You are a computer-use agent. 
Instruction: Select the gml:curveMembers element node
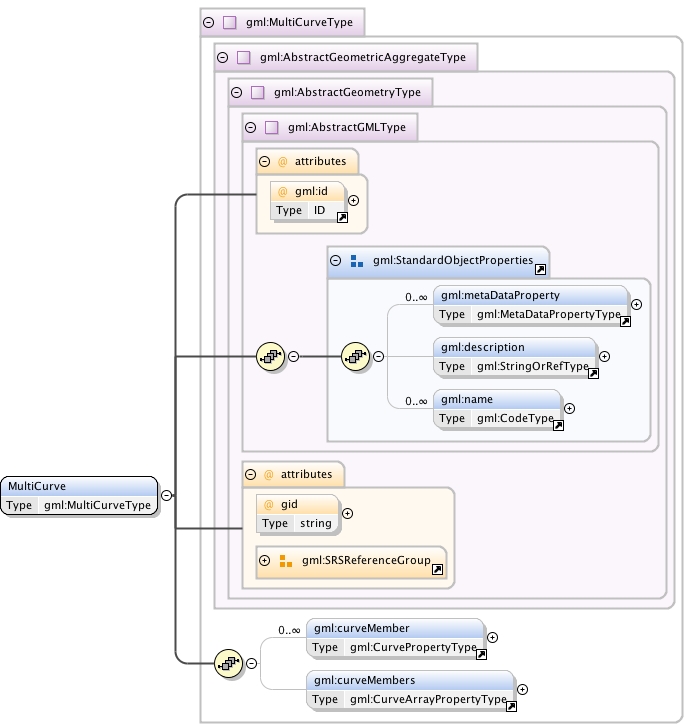(410, 690)
